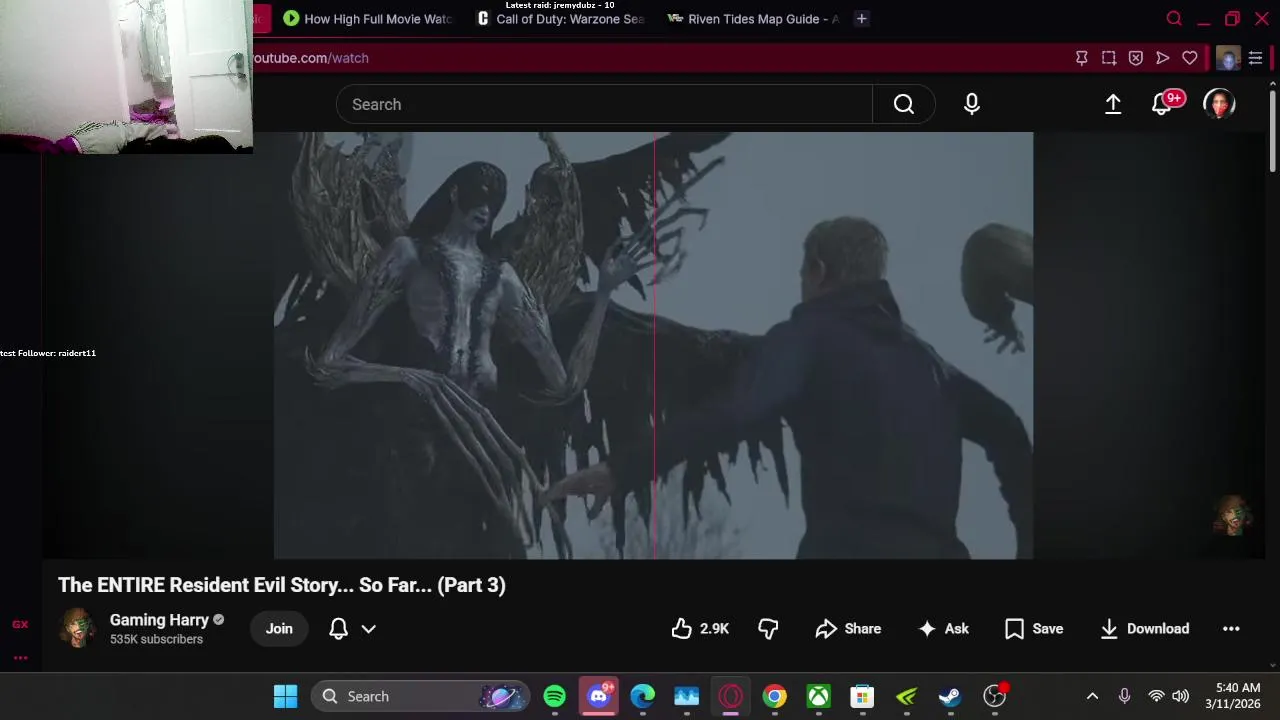Open Photos app from taskbar
Screen dimensions: 1280x720
tap(686, 696)
